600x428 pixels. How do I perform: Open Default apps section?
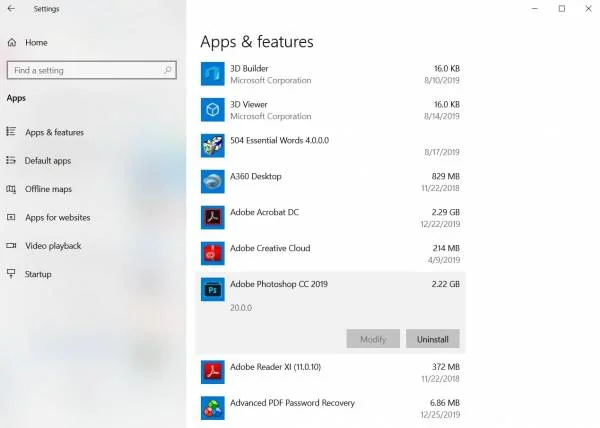click(x=48, y=161)
